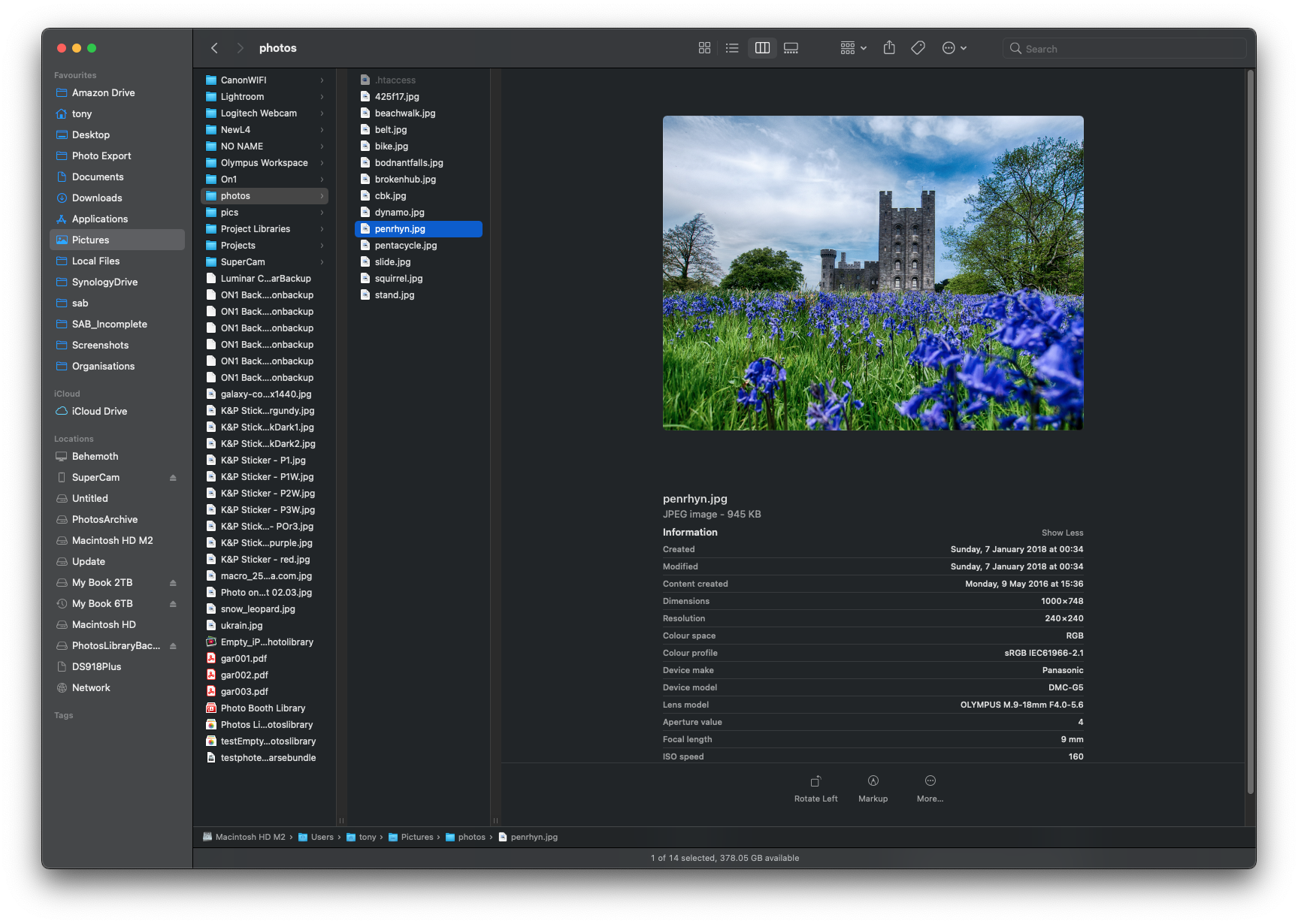1298x924 pixels.
Task: Click the Search field
Action: 1124,49
